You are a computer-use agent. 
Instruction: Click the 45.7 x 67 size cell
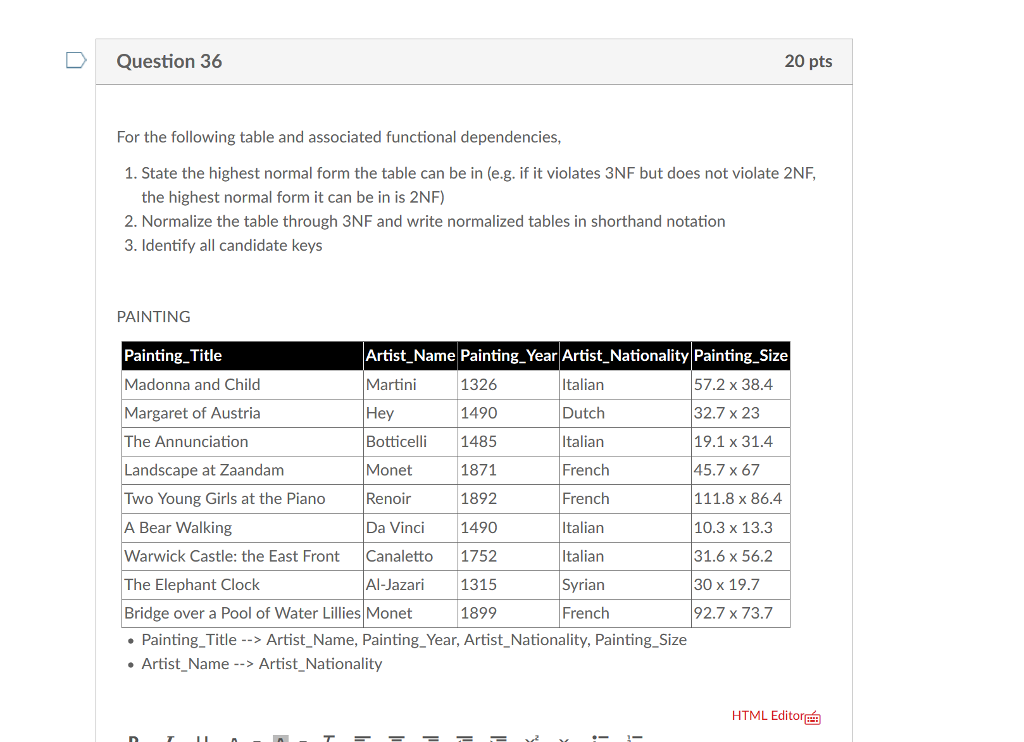[x=741, y=470]
